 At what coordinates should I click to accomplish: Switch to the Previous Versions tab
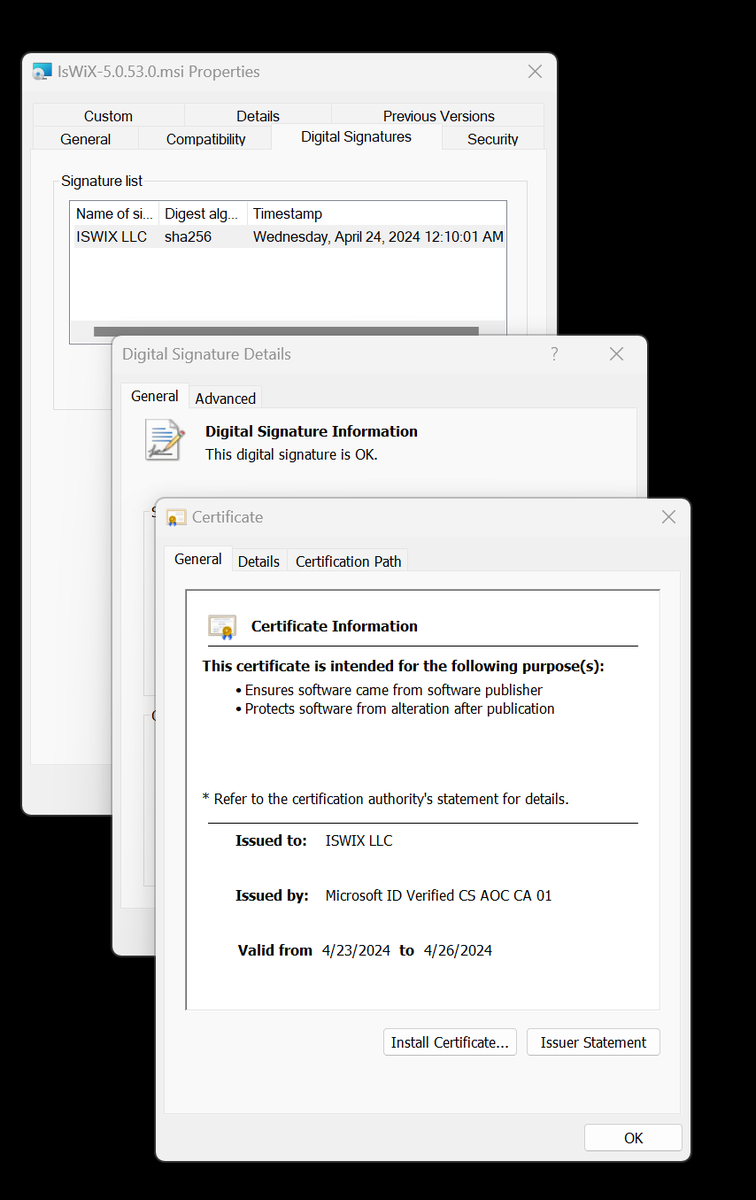[x=438, y=116]
